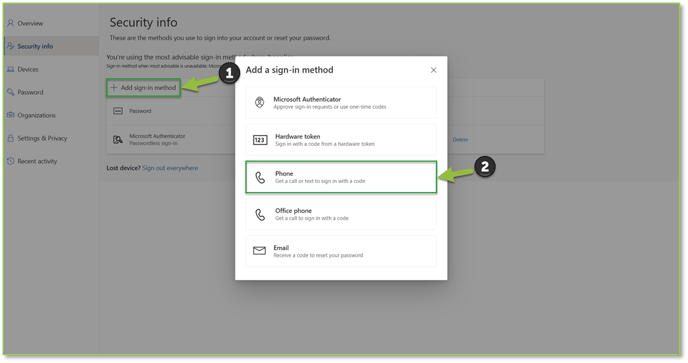The image size is (688, 363).
Task: Choose Microsoft Authenticator sign-in method
Action: [341, 103]
